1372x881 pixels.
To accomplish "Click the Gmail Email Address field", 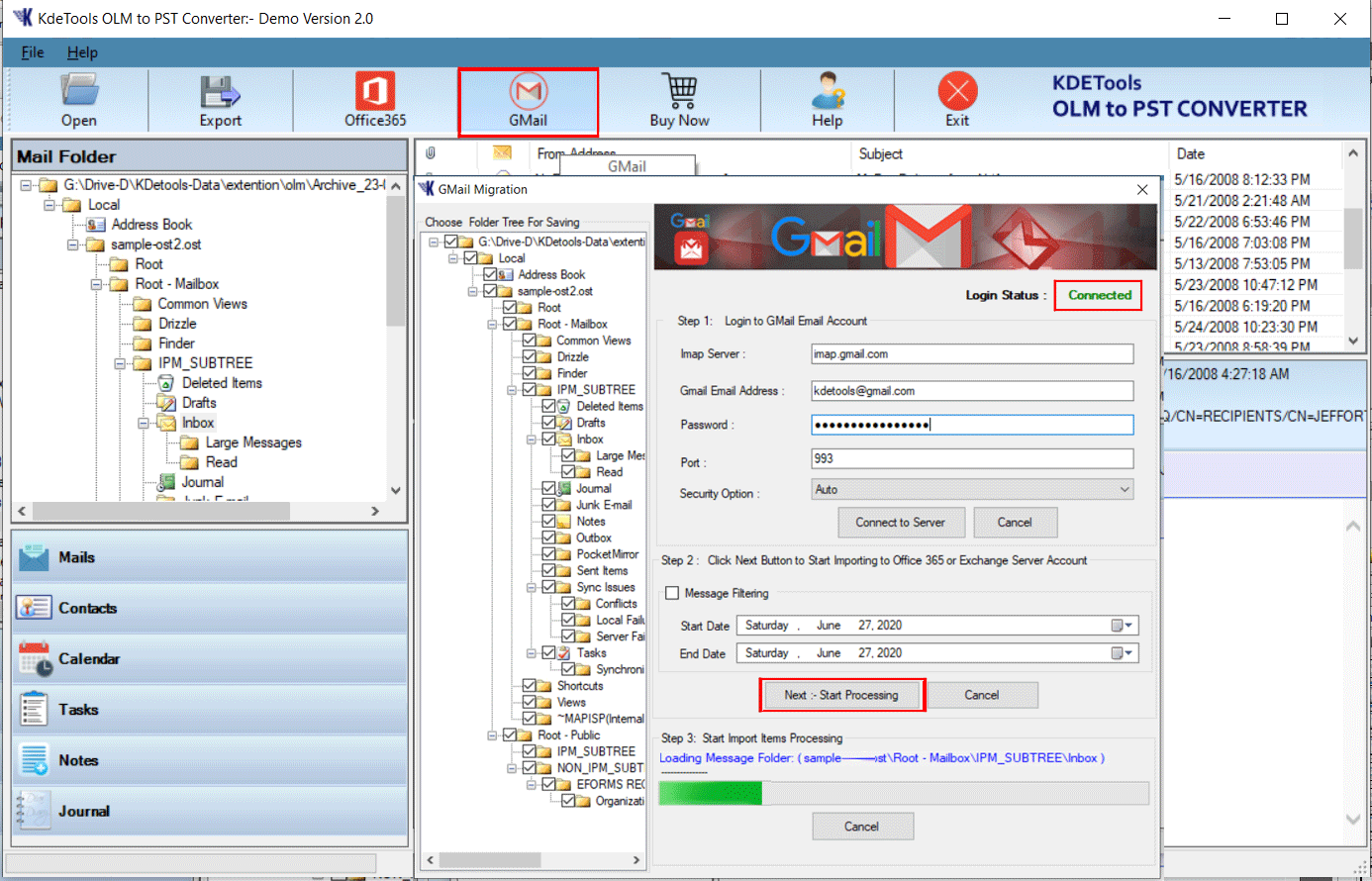I will [972, 391].
